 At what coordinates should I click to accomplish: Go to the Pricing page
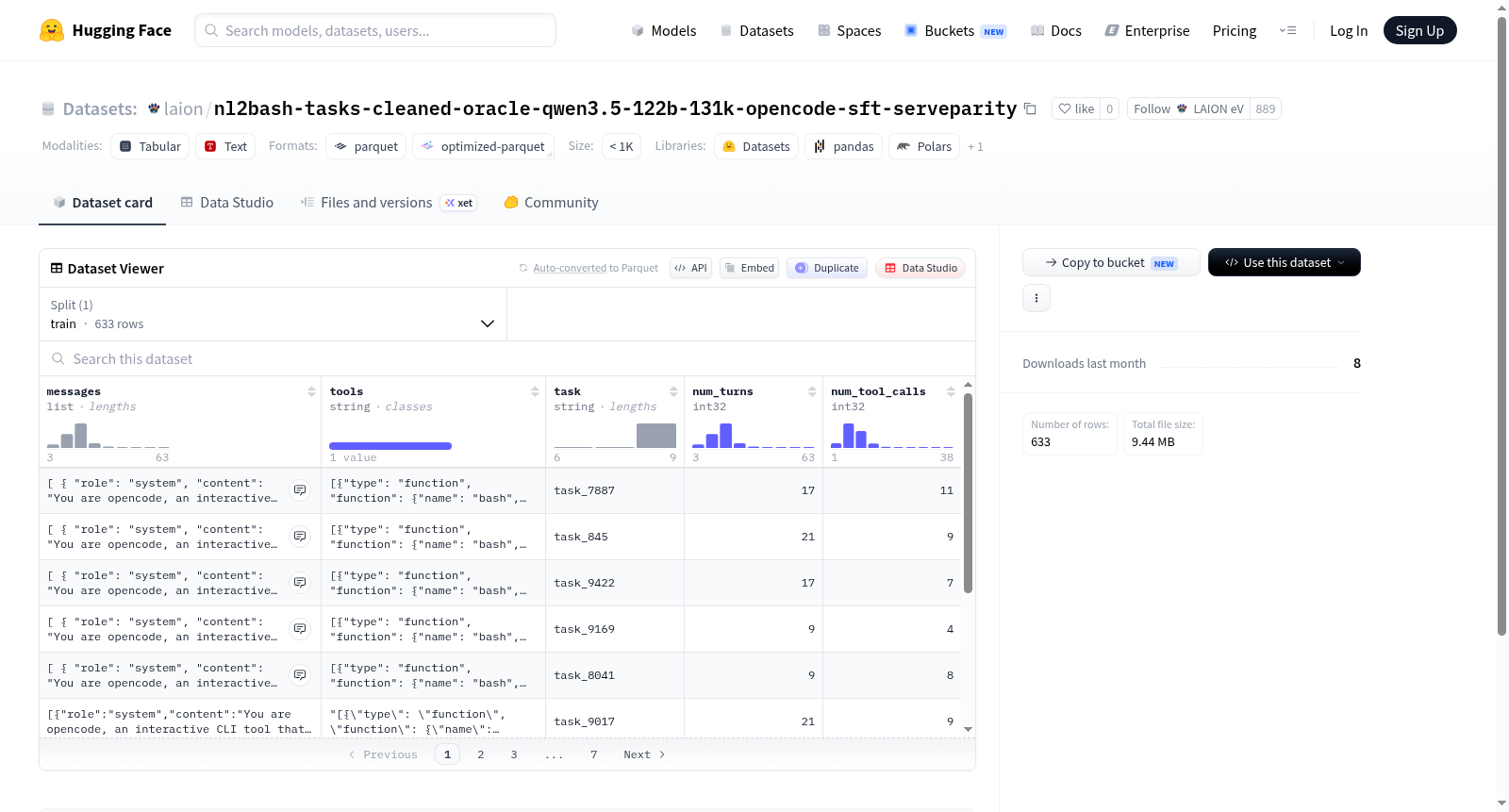[1235, 30]
